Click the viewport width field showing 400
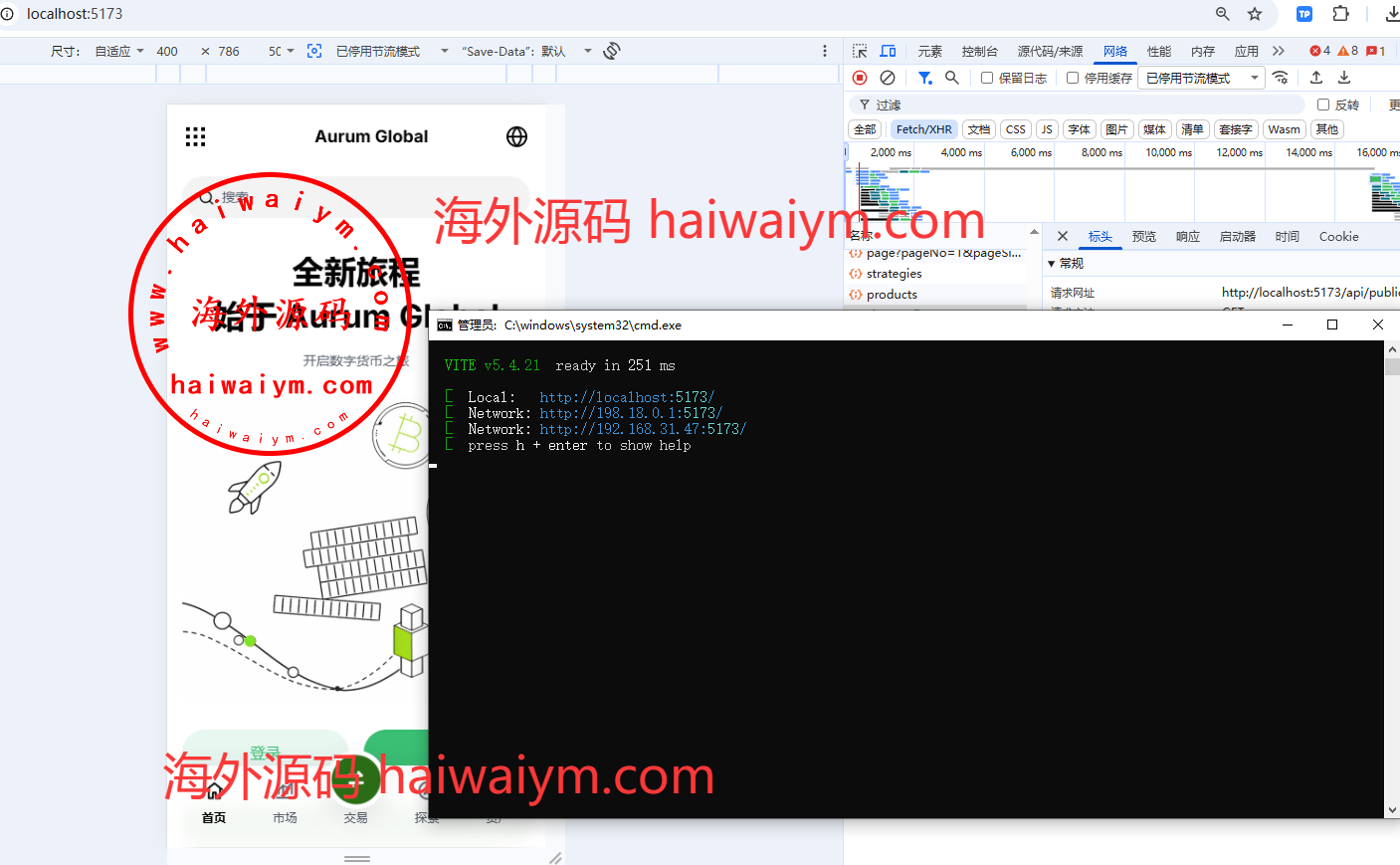The height and width of the screenshot is (865, 1400). [x=167, y=51]
